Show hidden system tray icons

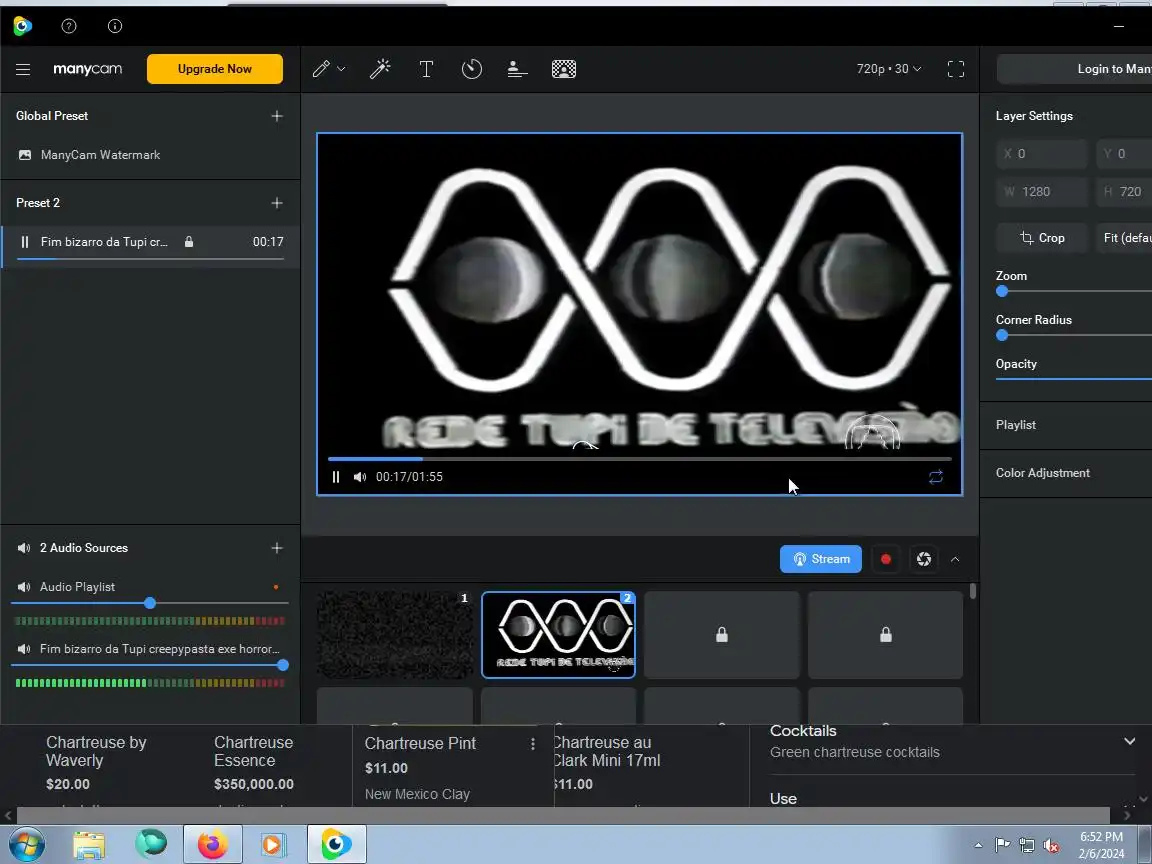(978, 845)
